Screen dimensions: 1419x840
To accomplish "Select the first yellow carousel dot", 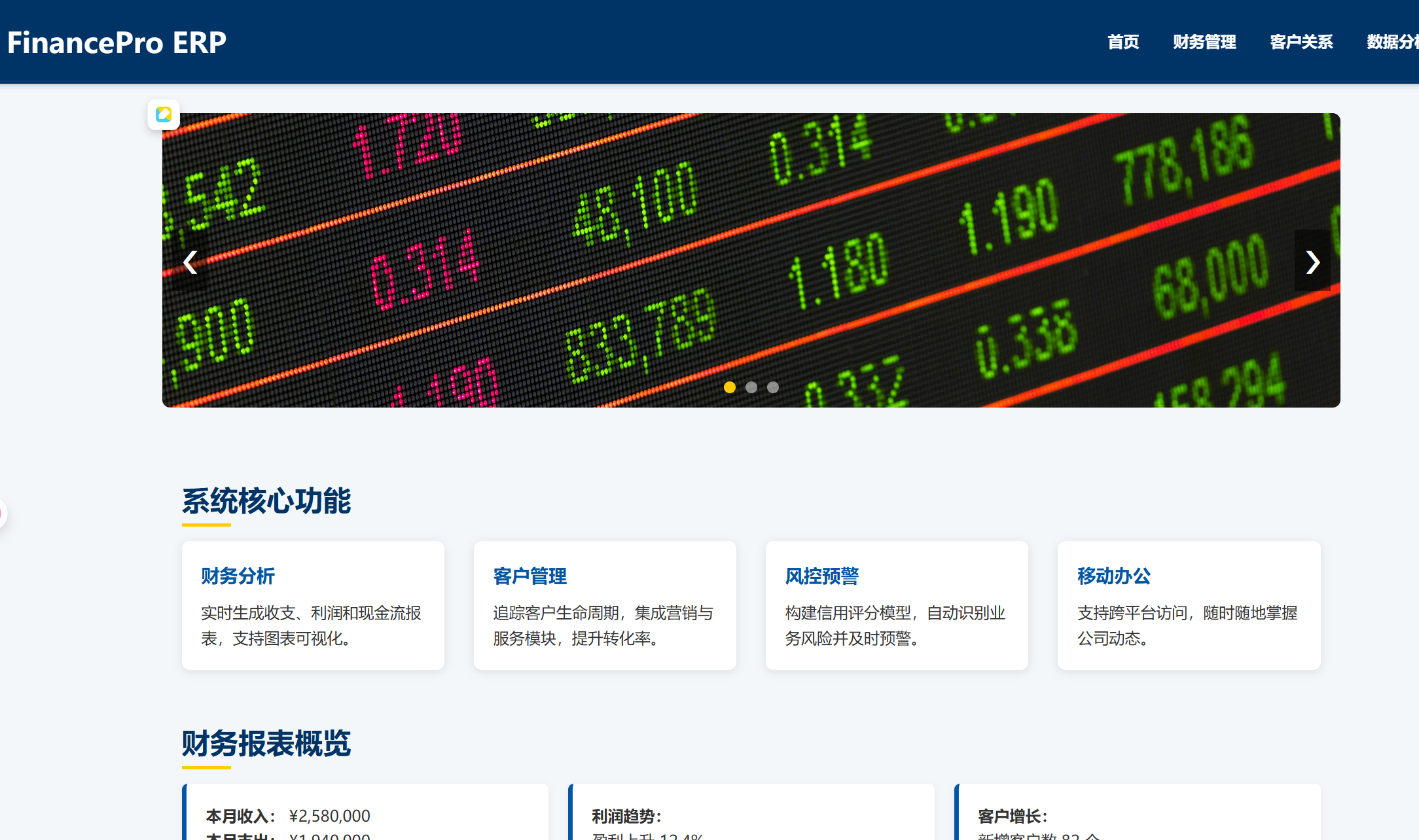I will [730, 387].
